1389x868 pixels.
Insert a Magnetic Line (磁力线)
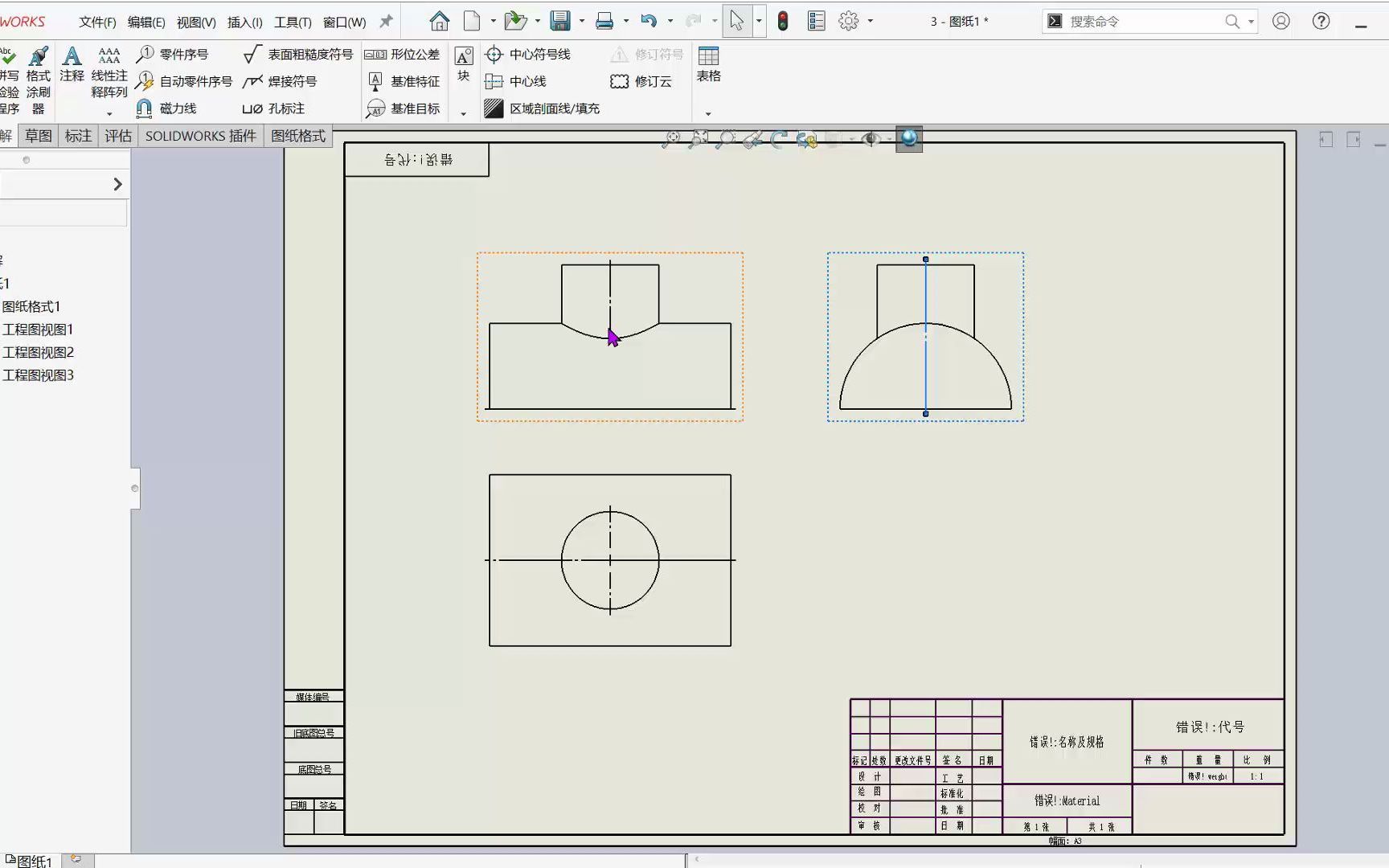coord(166,108)
